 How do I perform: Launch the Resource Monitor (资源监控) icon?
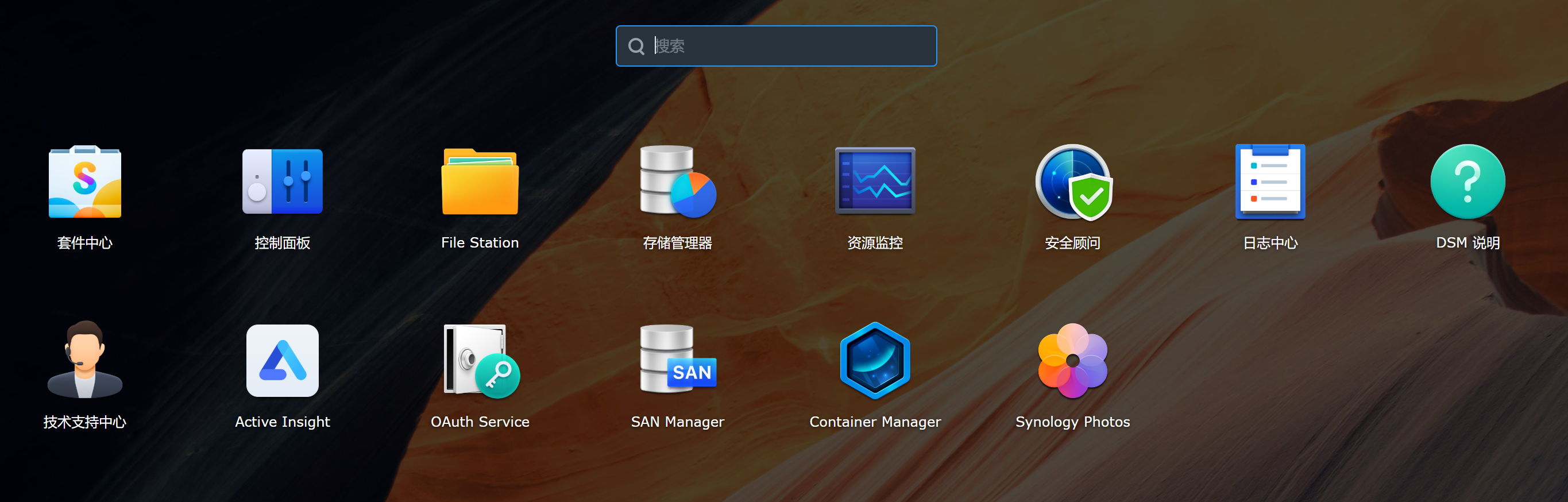875,182
